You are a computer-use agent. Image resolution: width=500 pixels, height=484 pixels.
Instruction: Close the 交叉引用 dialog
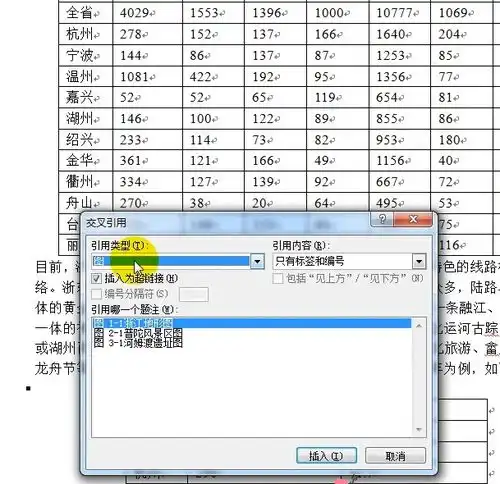pyautogui.click(x=413, y=219)
